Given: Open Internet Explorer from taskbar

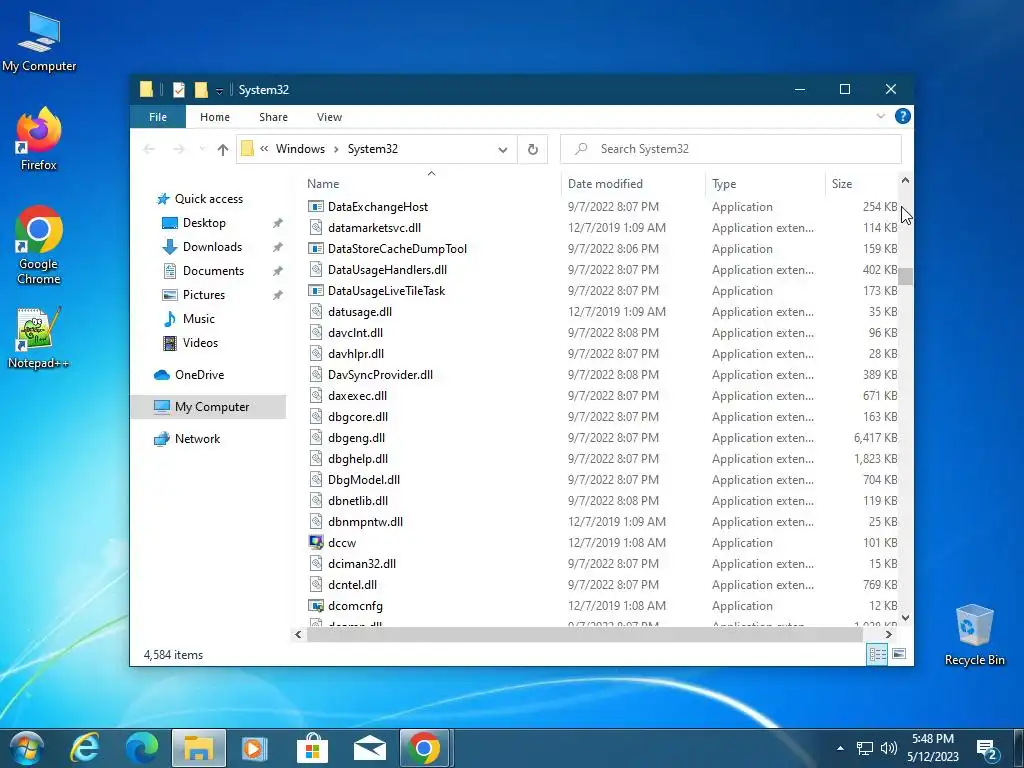Looking at the screenshot, I should pos(85,748).
